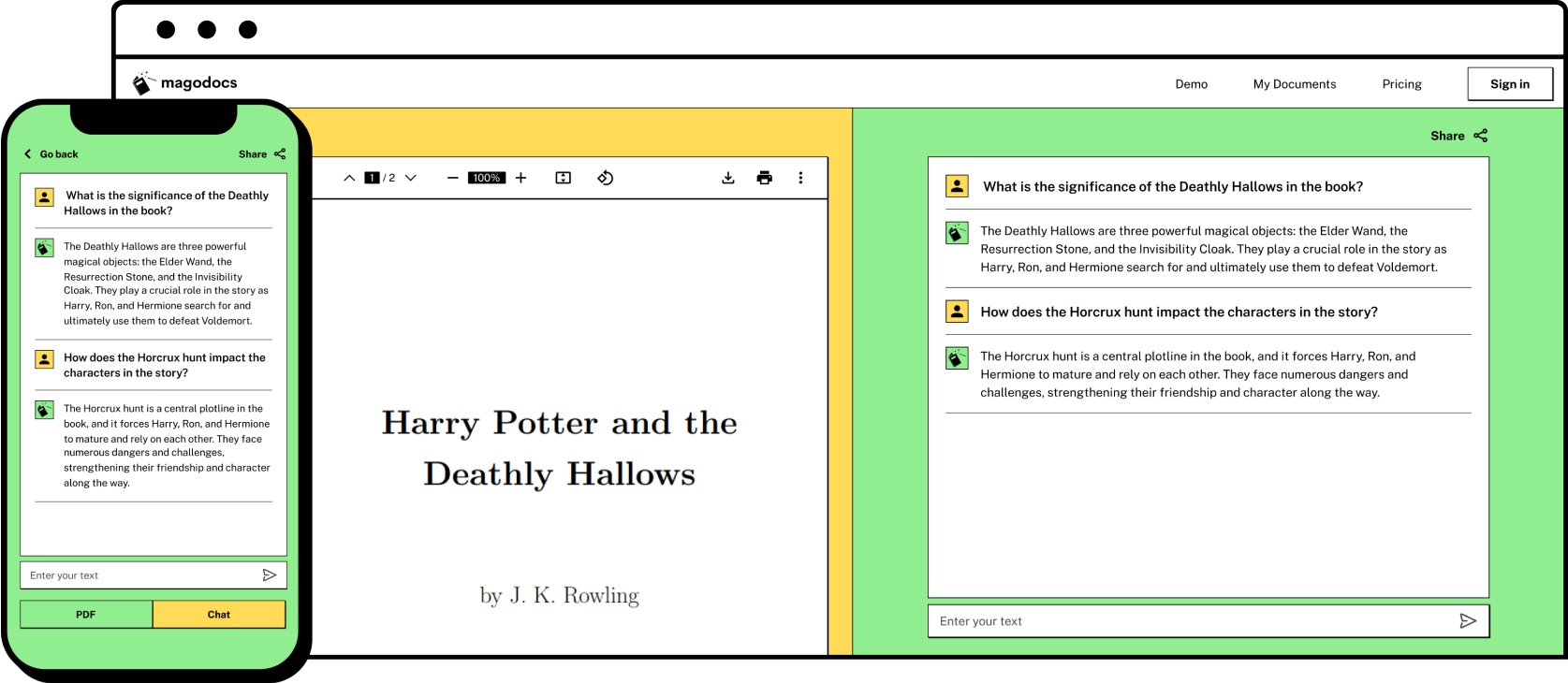Click user avatar beside Deathly Hallows question on desktop
The image size is (1568, 683).
[957, 186]
